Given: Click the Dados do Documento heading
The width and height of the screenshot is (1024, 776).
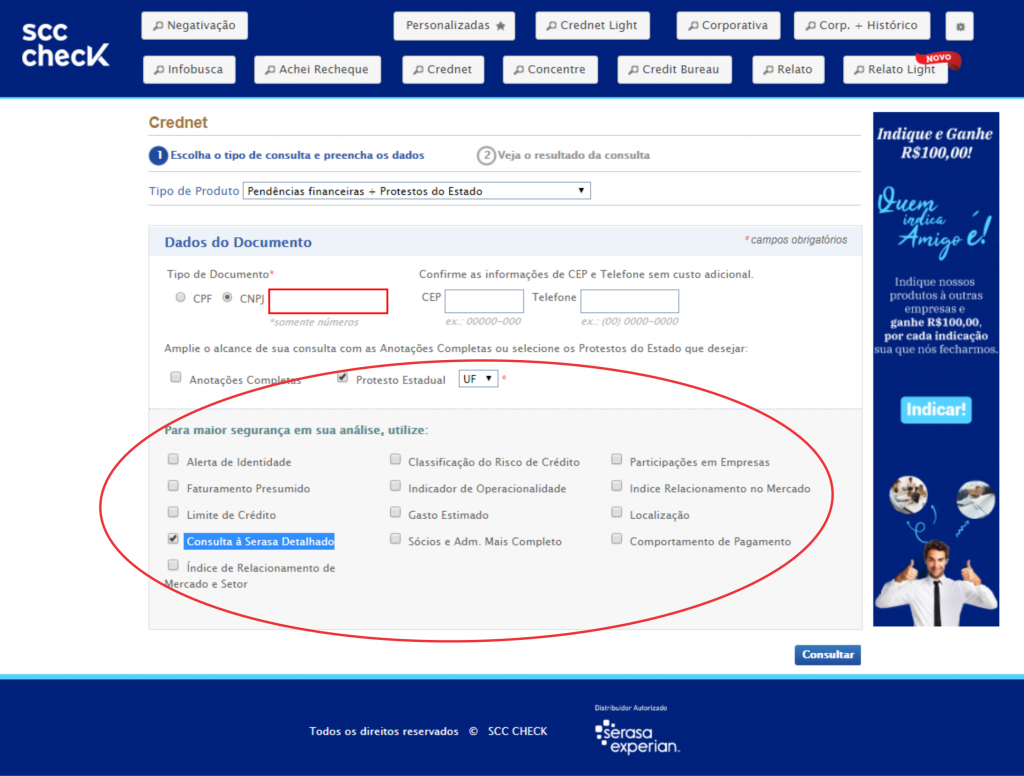Looking at the screenshot, I should [x=238, y=242].
